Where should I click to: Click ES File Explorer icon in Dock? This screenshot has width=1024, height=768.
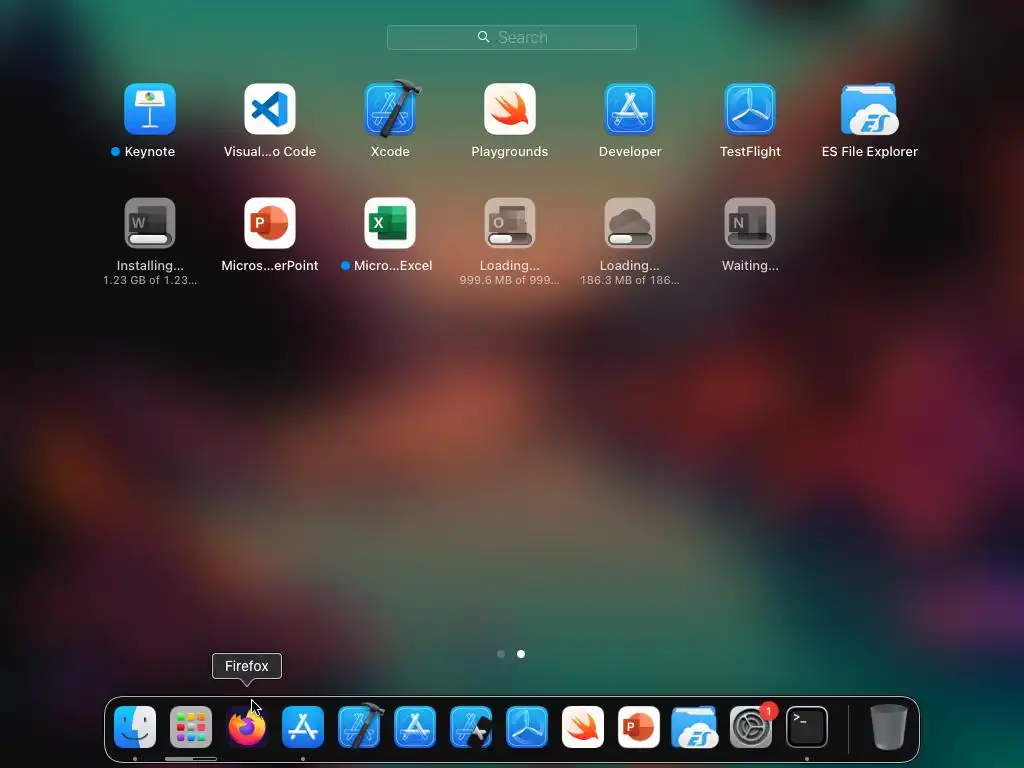coord(695,727)
